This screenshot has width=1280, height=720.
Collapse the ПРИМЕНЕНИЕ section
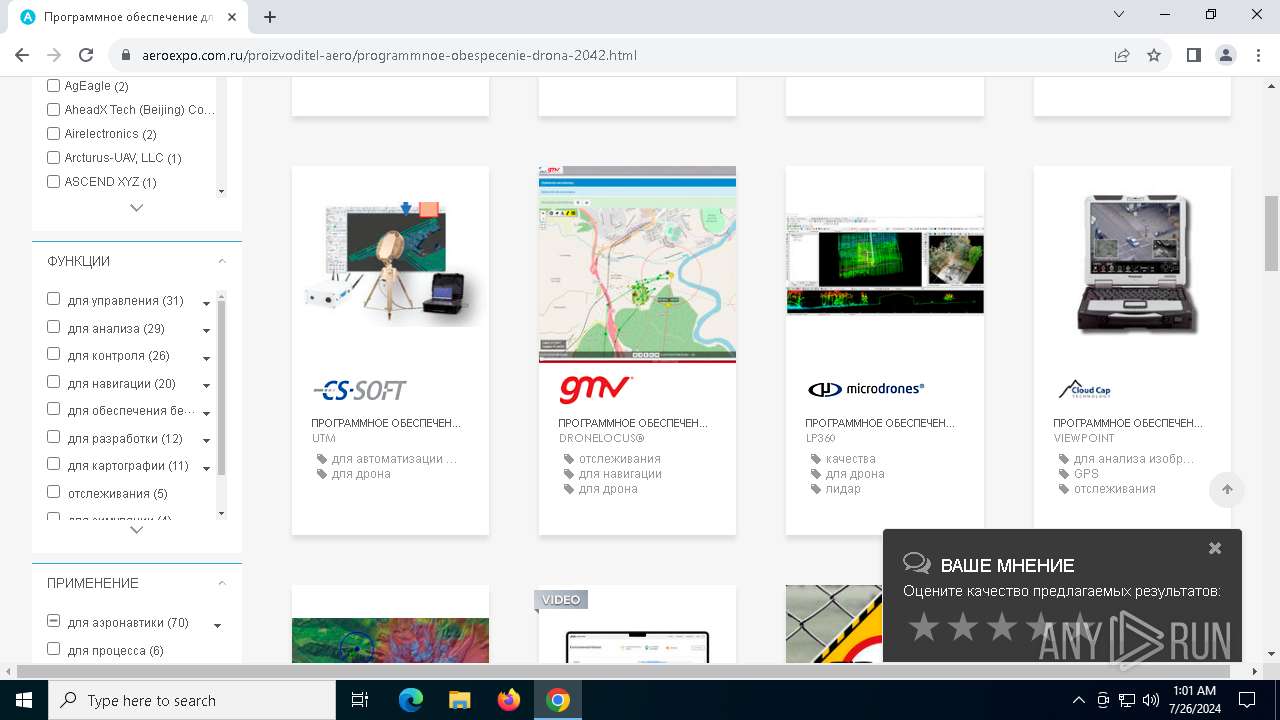click(x=222, y=583)
